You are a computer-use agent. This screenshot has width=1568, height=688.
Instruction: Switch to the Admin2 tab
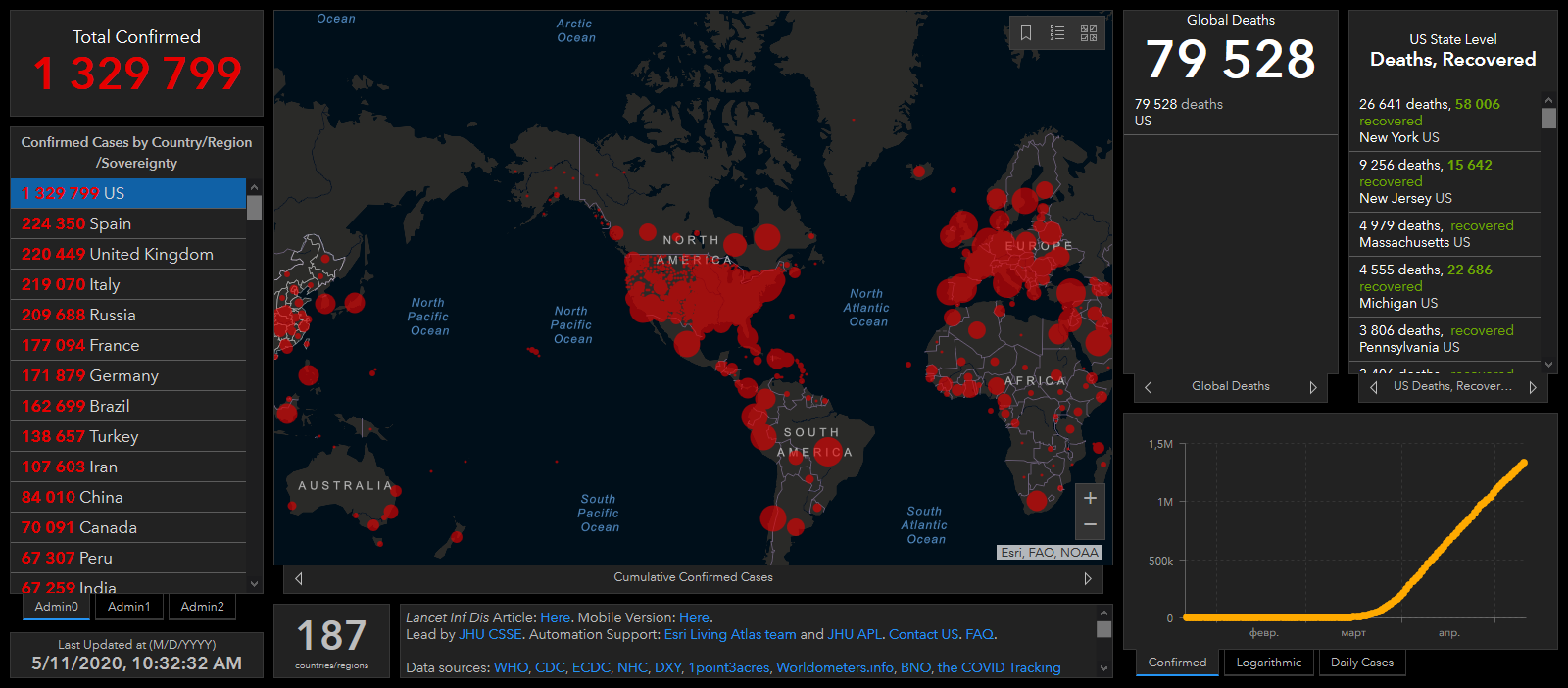tap(202, 607)
